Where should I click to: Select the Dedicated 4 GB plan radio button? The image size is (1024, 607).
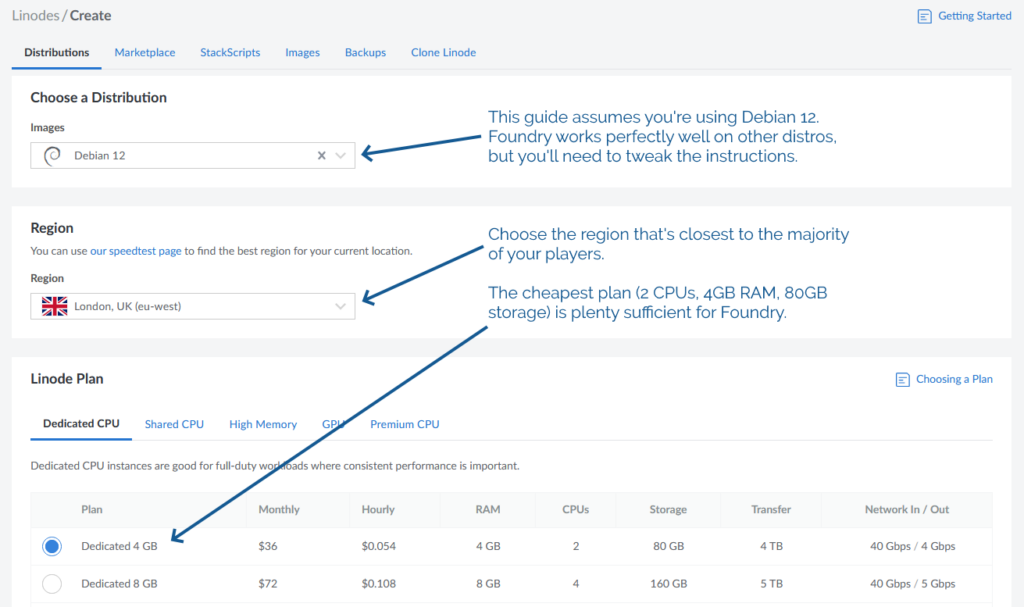tap(51, 546)
